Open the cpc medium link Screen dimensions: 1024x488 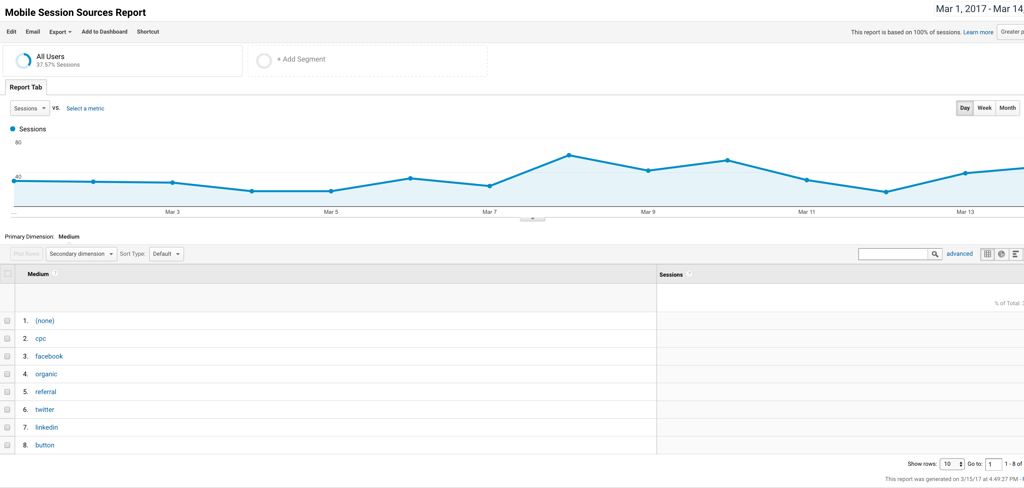40,338
